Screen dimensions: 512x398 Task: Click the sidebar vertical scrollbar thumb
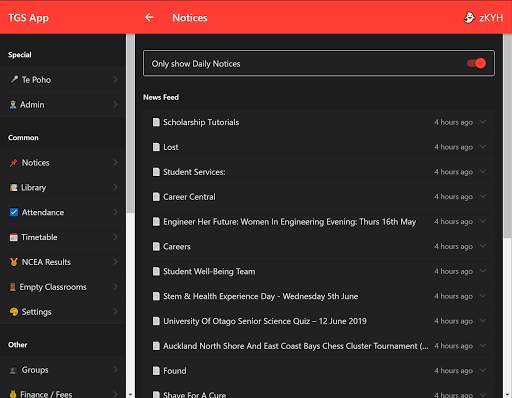[x=131, y=123]
